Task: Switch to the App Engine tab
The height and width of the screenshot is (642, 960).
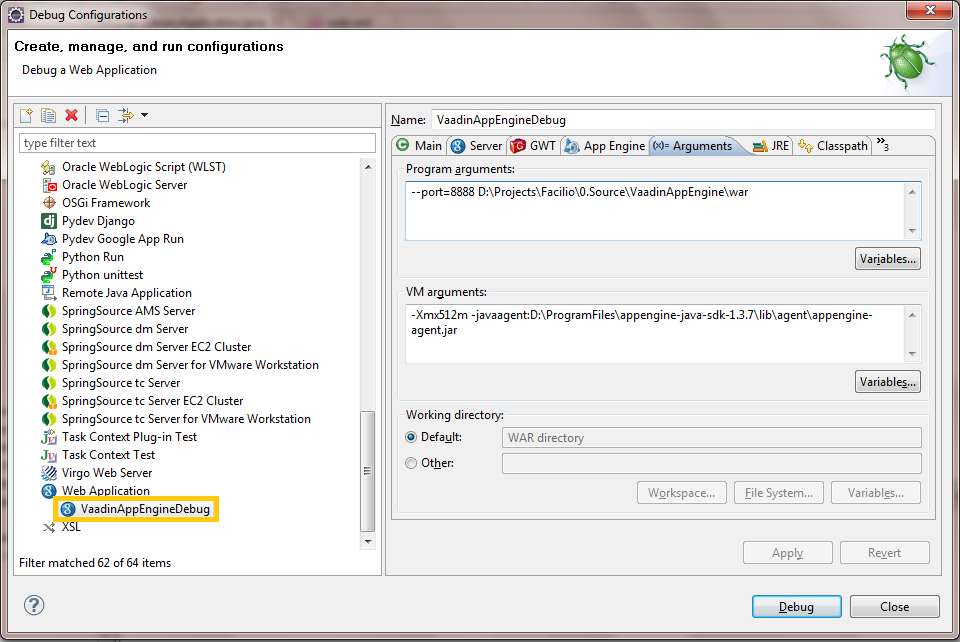Action: click(605, 146)
